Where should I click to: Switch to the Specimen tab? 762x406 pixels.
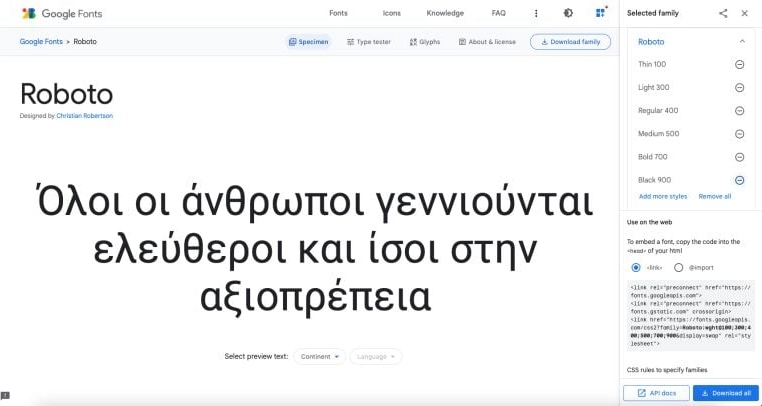tap(309, 42)
